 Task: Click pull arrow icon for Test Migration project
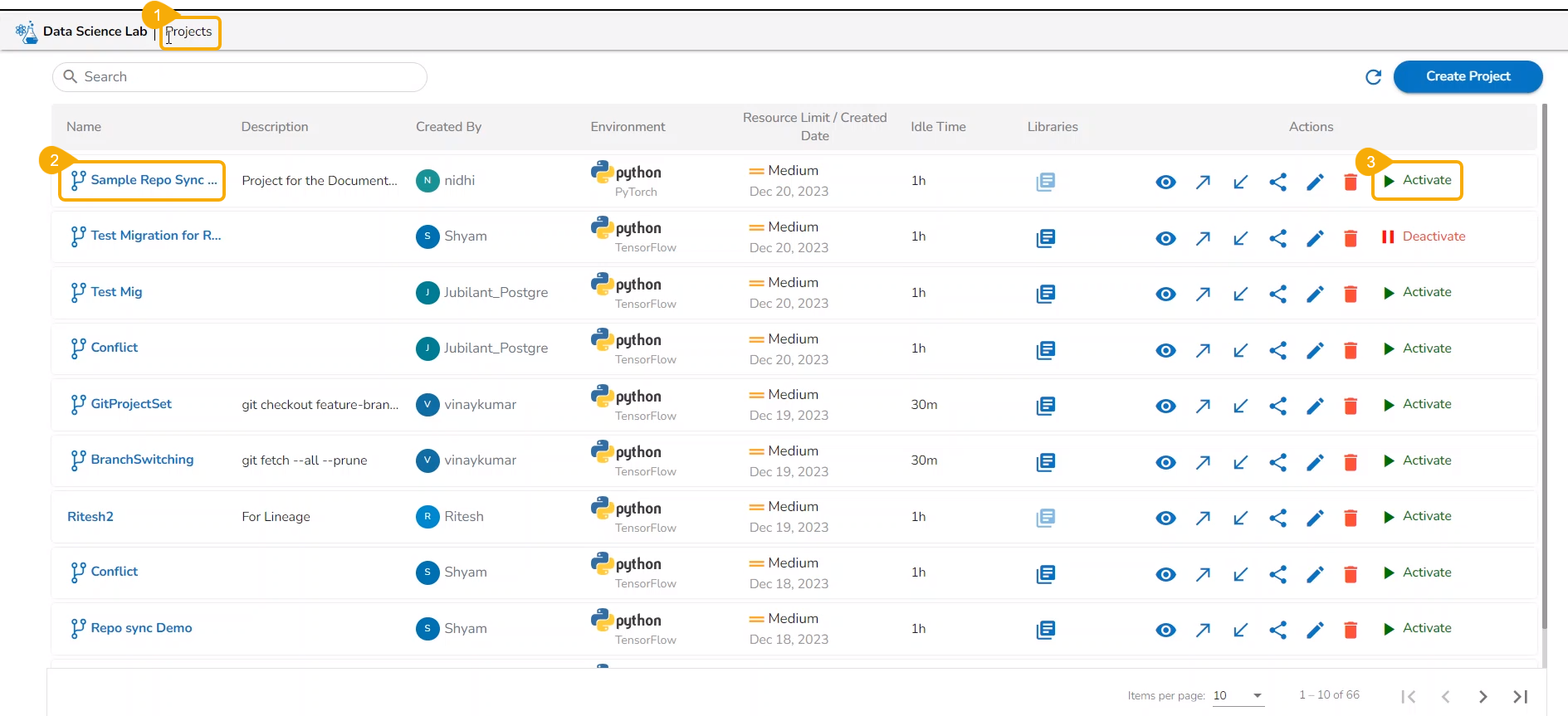1240,239
